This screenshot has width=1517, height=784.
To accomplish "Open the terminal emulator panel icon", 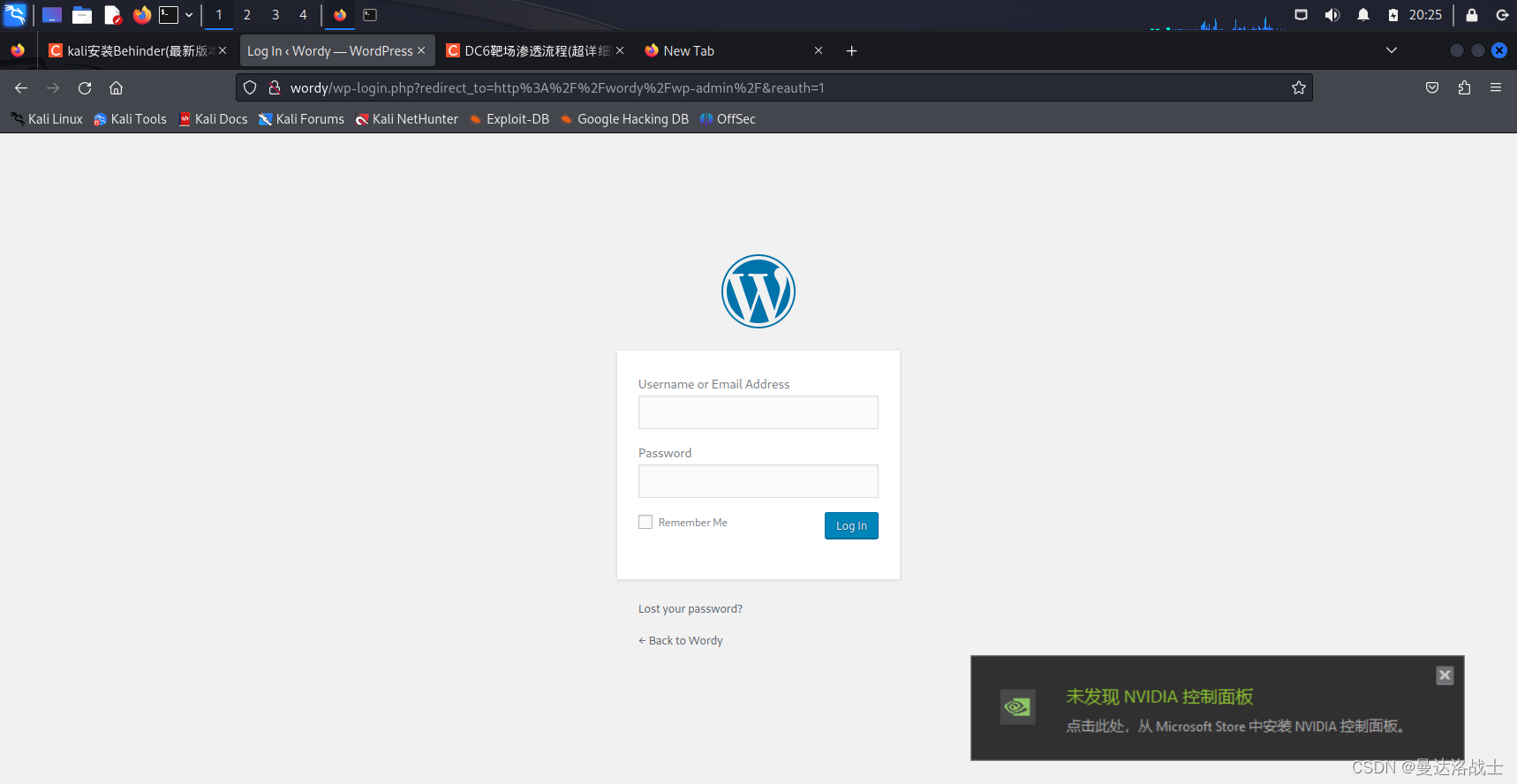I will (169, 15).
